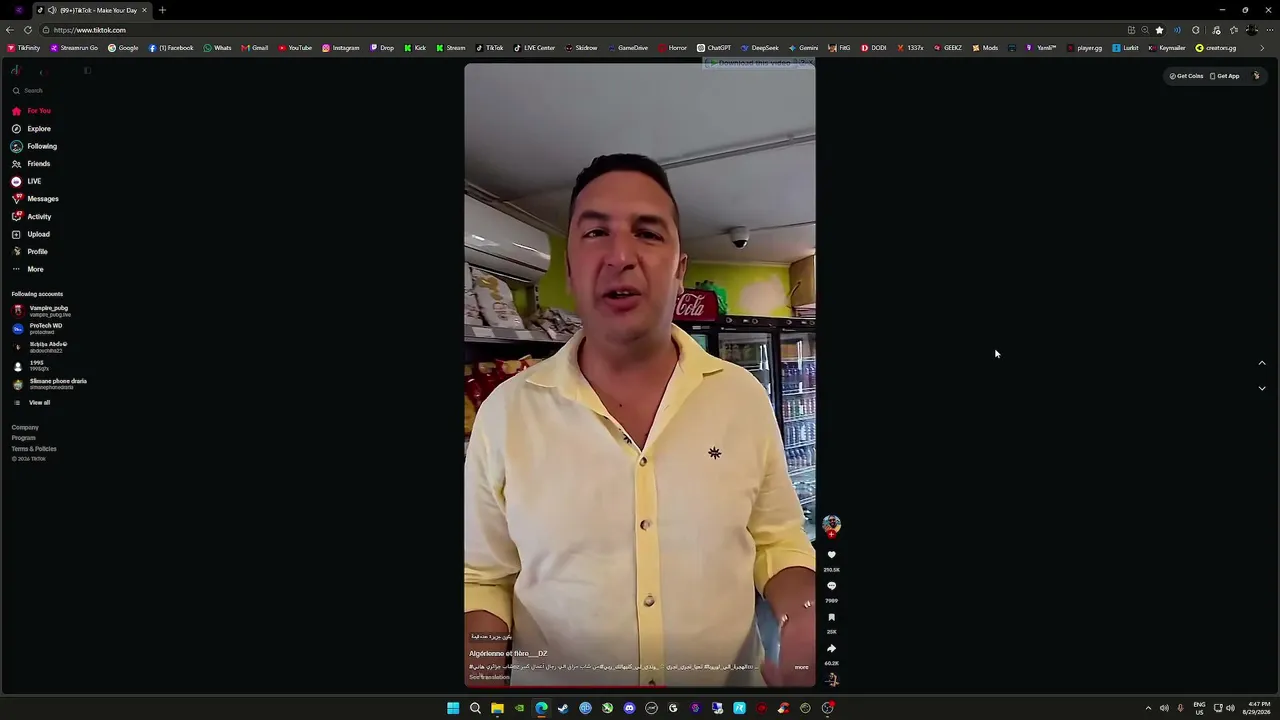Follow the creator via red plus badge

tap(831, 534)
